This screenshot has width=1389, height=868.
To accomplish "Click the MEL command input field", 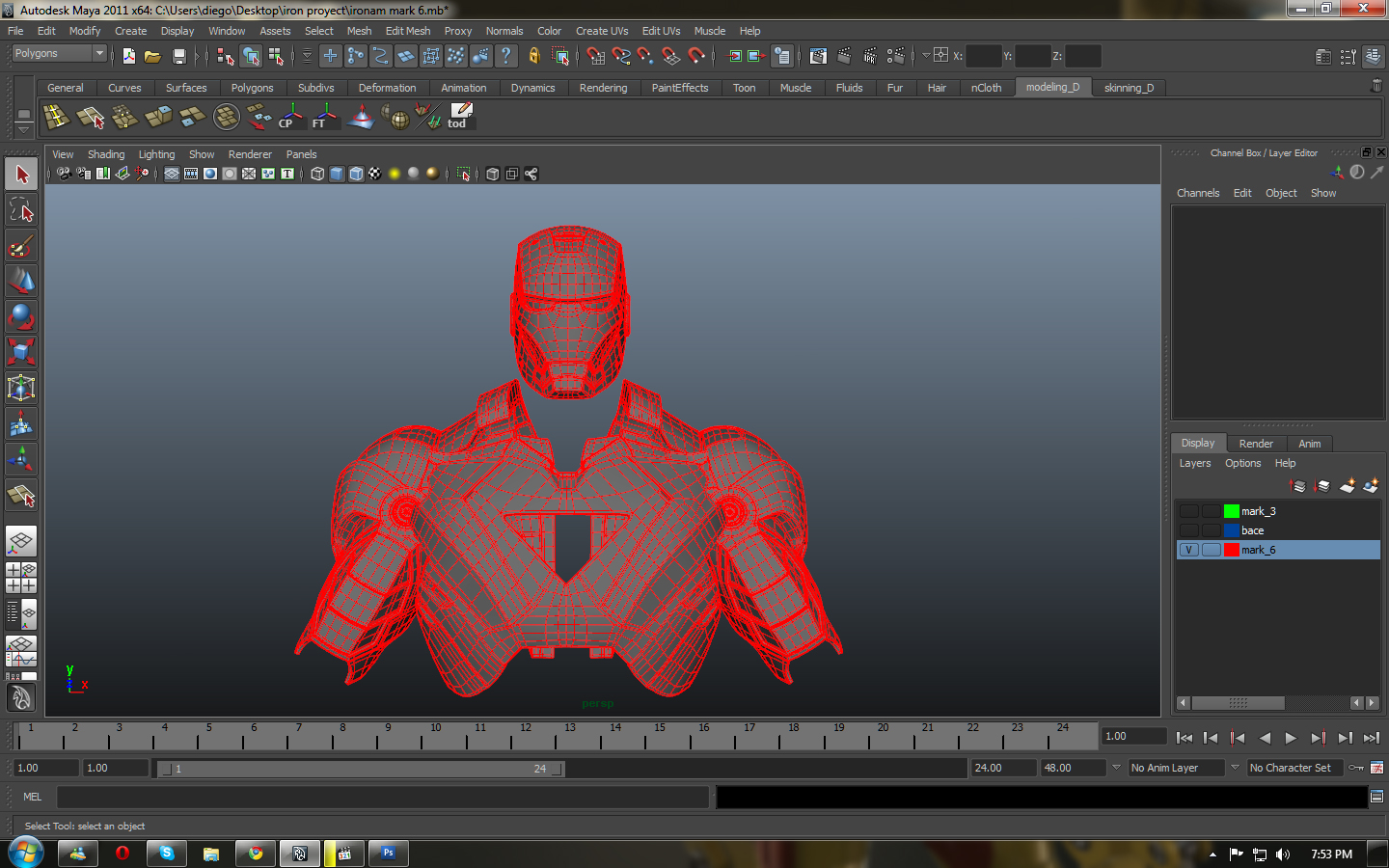I will coord(382,797).
